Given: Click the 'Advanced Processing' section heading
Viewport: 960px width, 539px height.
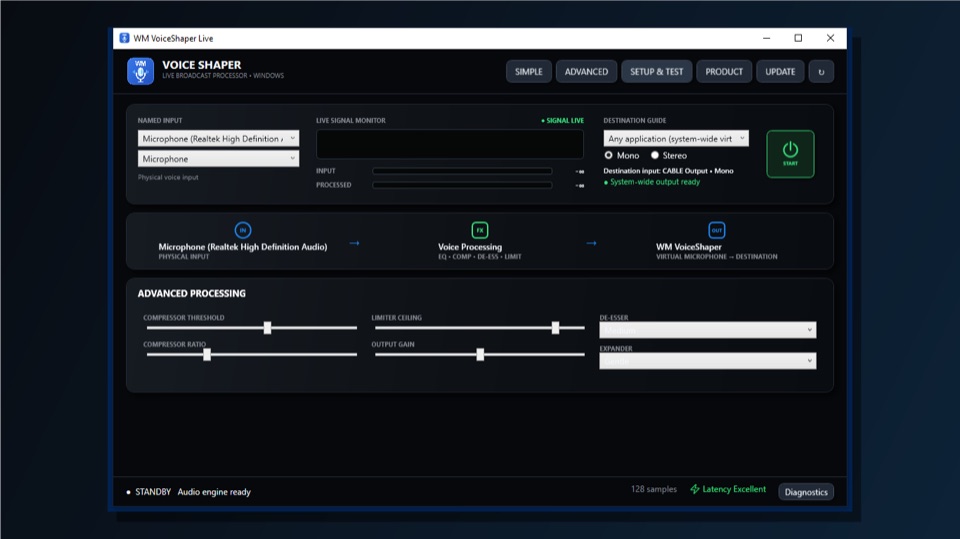Looking at the screenshot, I should pyautogui.click(x=192, y=293).
